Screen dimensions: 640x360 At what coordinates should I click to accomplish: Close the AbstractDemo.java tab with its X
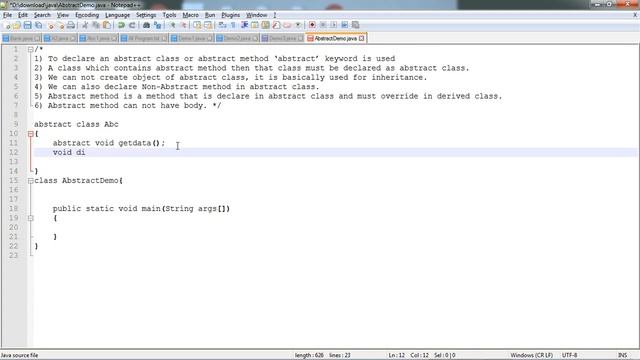pos(361,38)
